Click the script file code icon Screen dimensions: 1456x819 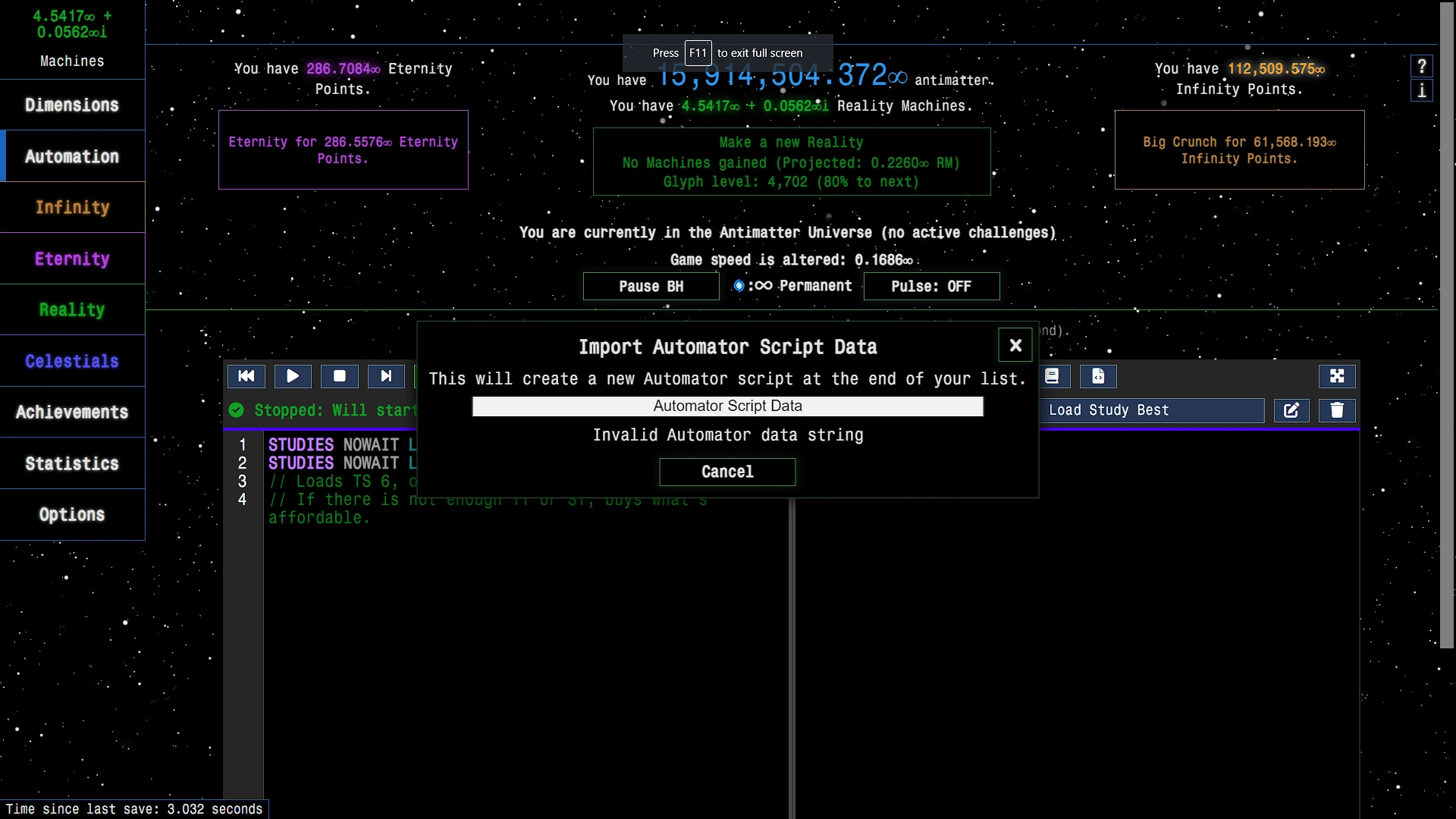click(x=1098, y=376)
